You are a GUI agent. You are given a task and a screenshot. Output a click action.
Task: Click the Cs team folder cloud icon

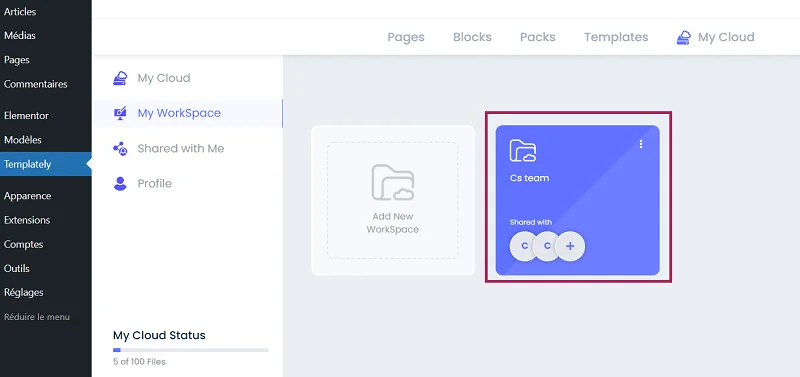pos(523,150)
